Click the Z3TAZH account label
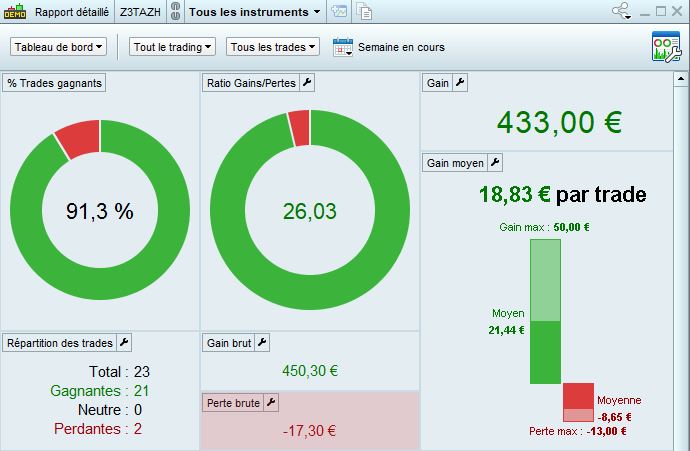Screen dimensions: 690x451 tap(140, 12)
